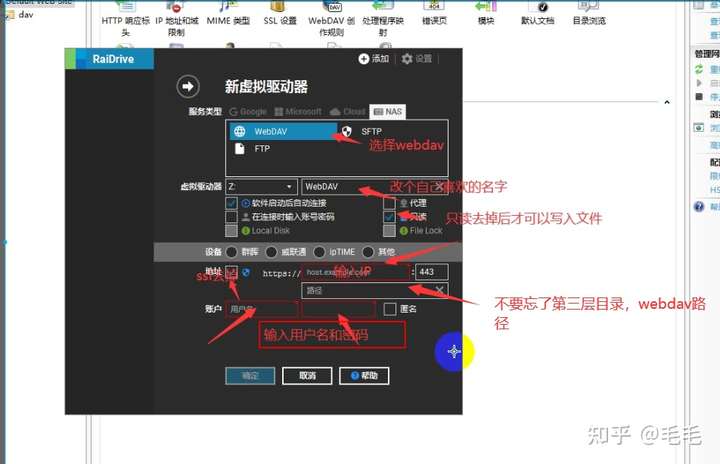Toggle File Lock checkbox
The height and width of the screenshot is (464, 720).
point(389,230)
